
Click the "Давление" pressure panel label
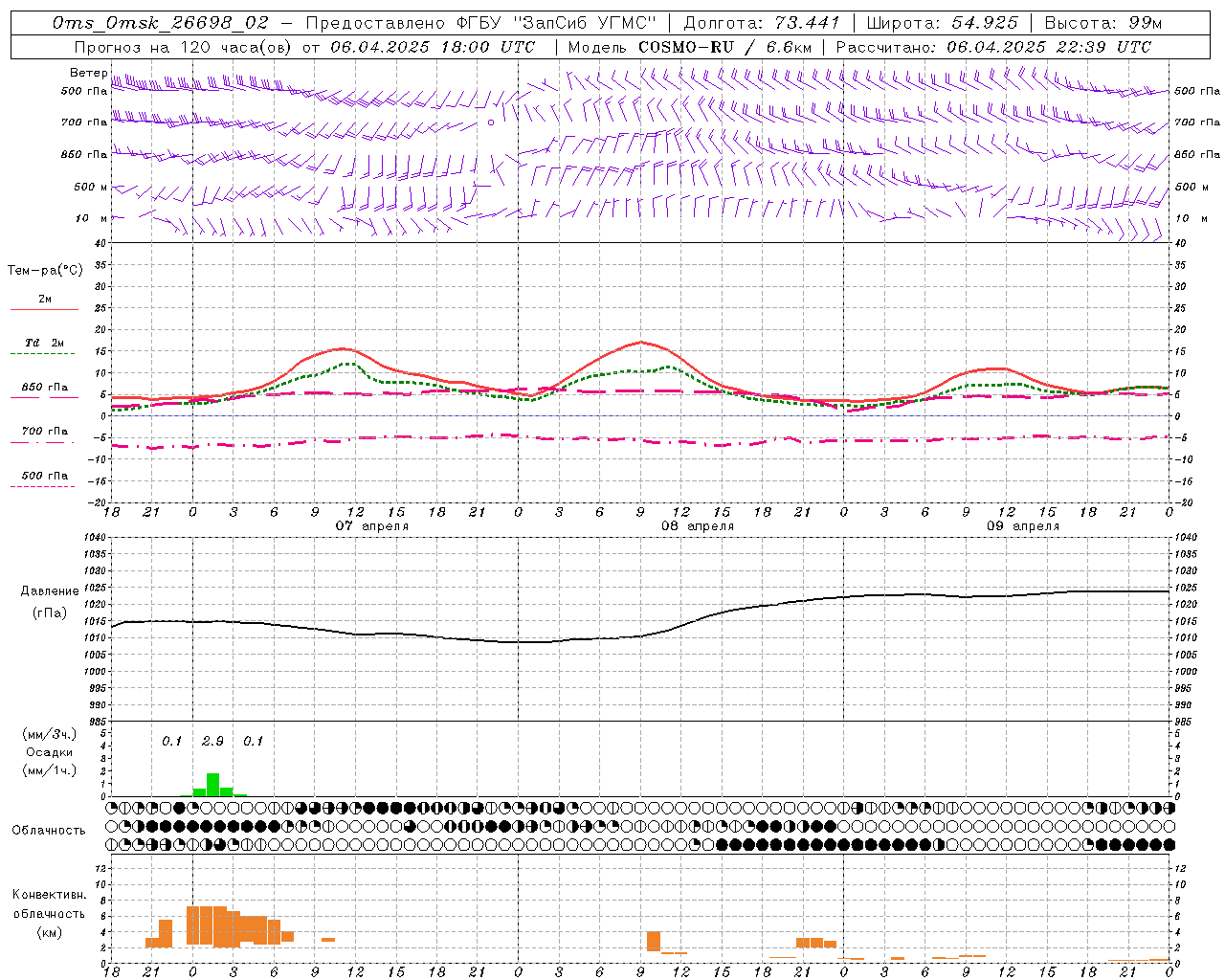point(50,591)
